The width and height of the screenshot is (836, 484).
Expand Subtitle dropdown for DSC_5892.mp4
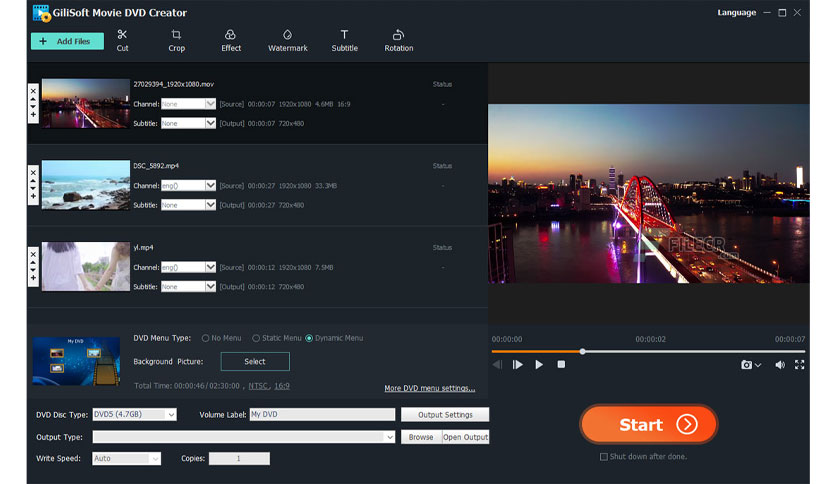pyautogui.click(x=210, y=205)
